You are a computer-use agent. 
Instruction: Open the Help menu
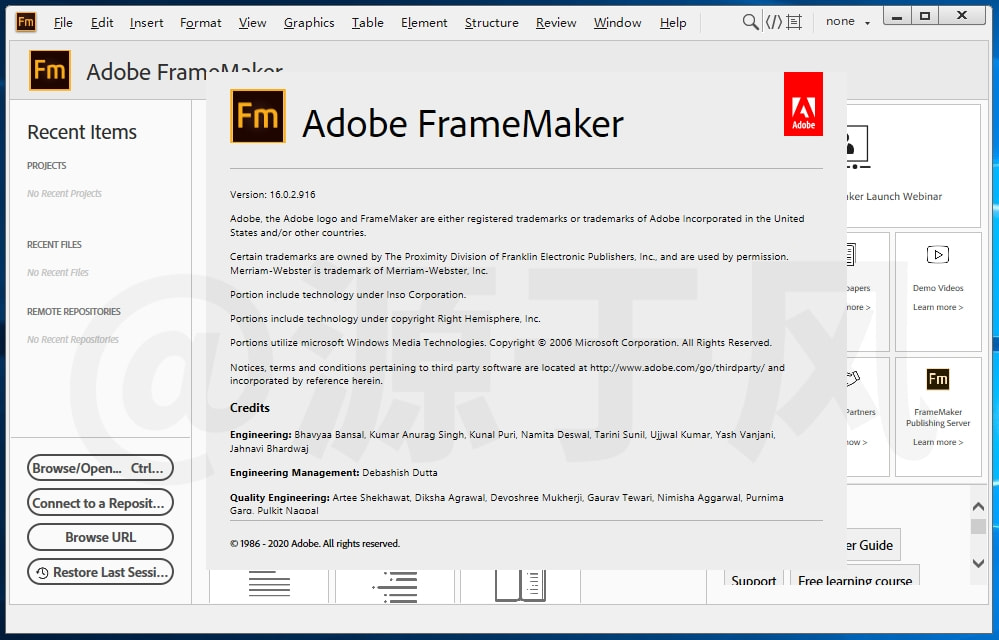pos(673,23)
